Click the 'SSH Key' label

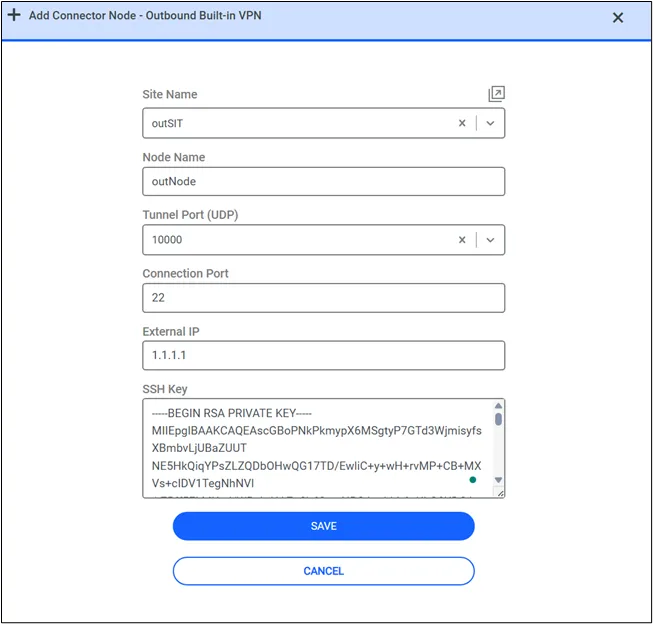[165, 389]
